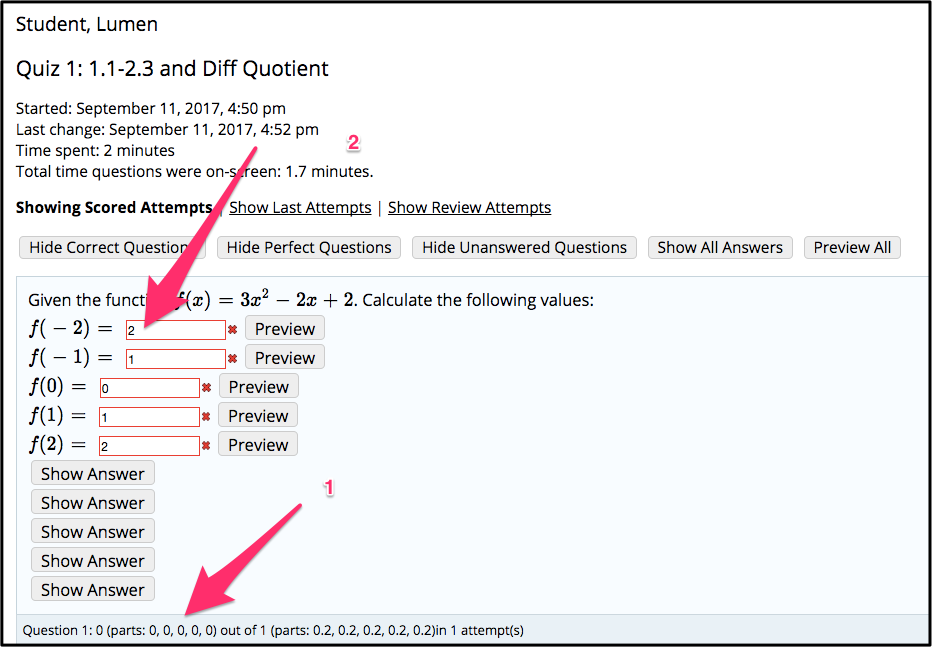Click the red x icon beside f(0) answer
The image size is (932, 663).
[206, 387]
